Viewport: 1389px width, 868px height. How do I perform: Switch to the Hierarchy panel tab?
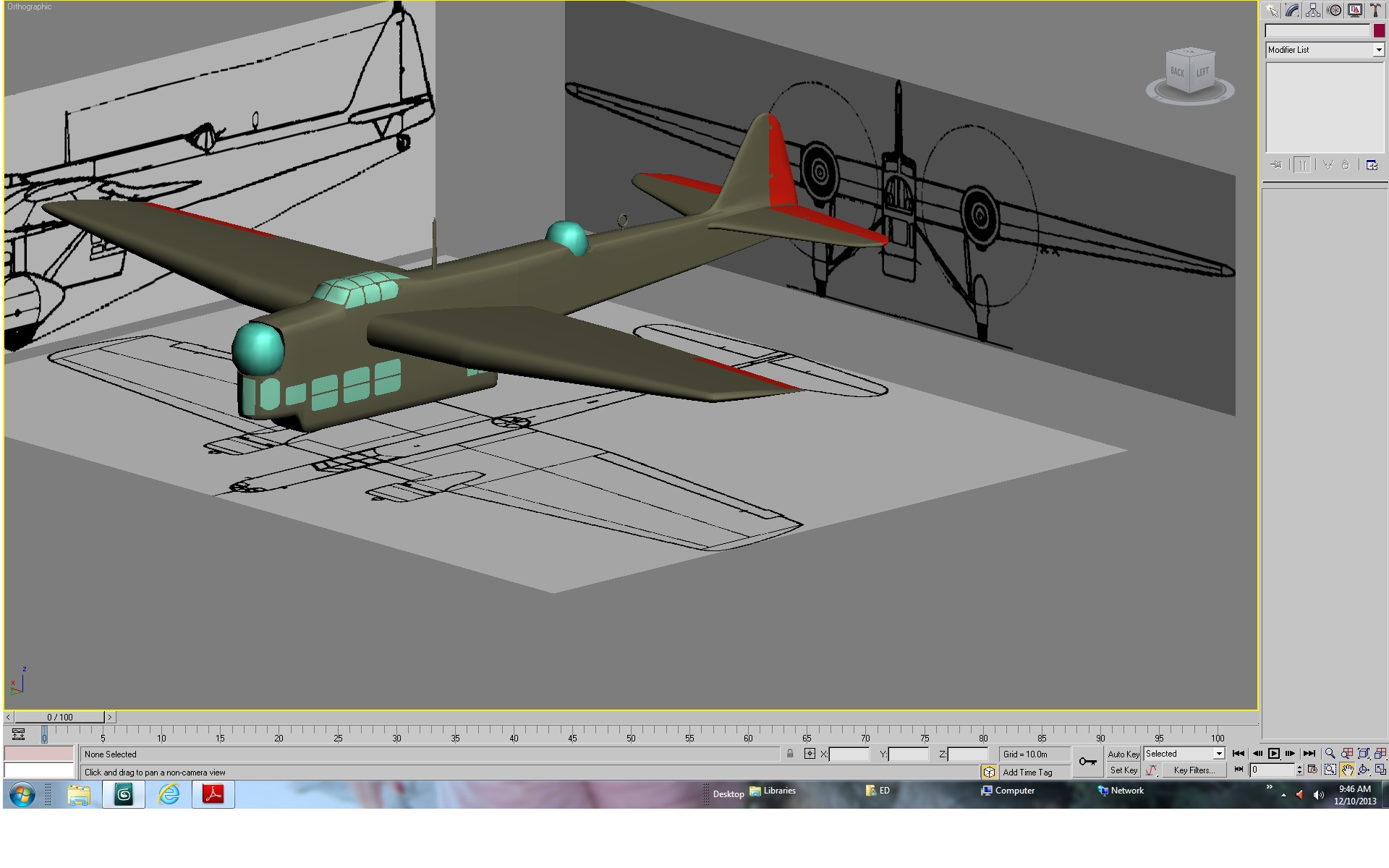click(1313, 10)
